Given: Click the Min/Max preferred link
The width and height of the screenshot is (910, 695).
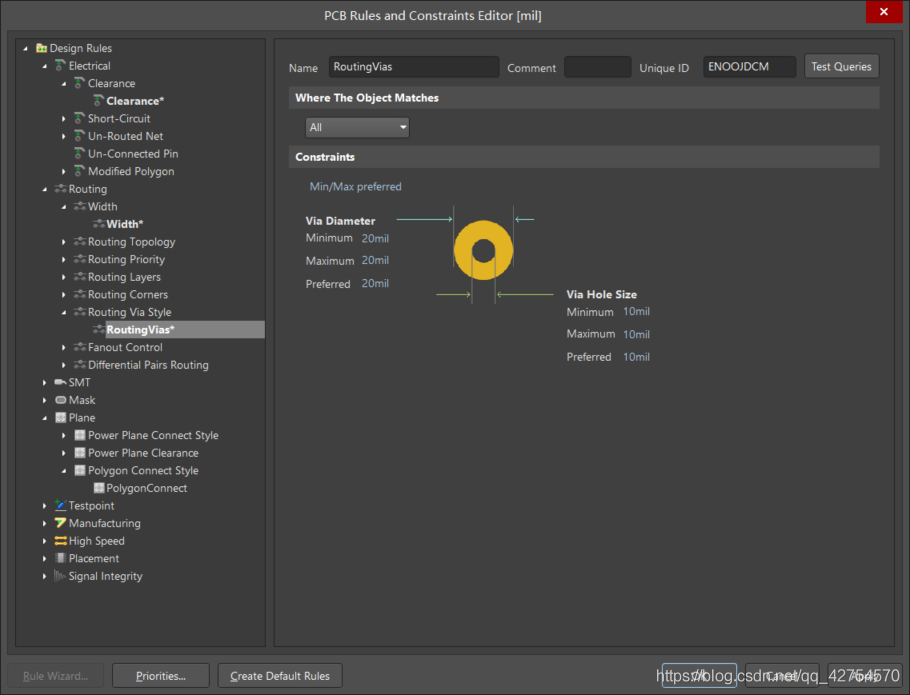Looking at the screenshot, I should (x=355, y=186).
